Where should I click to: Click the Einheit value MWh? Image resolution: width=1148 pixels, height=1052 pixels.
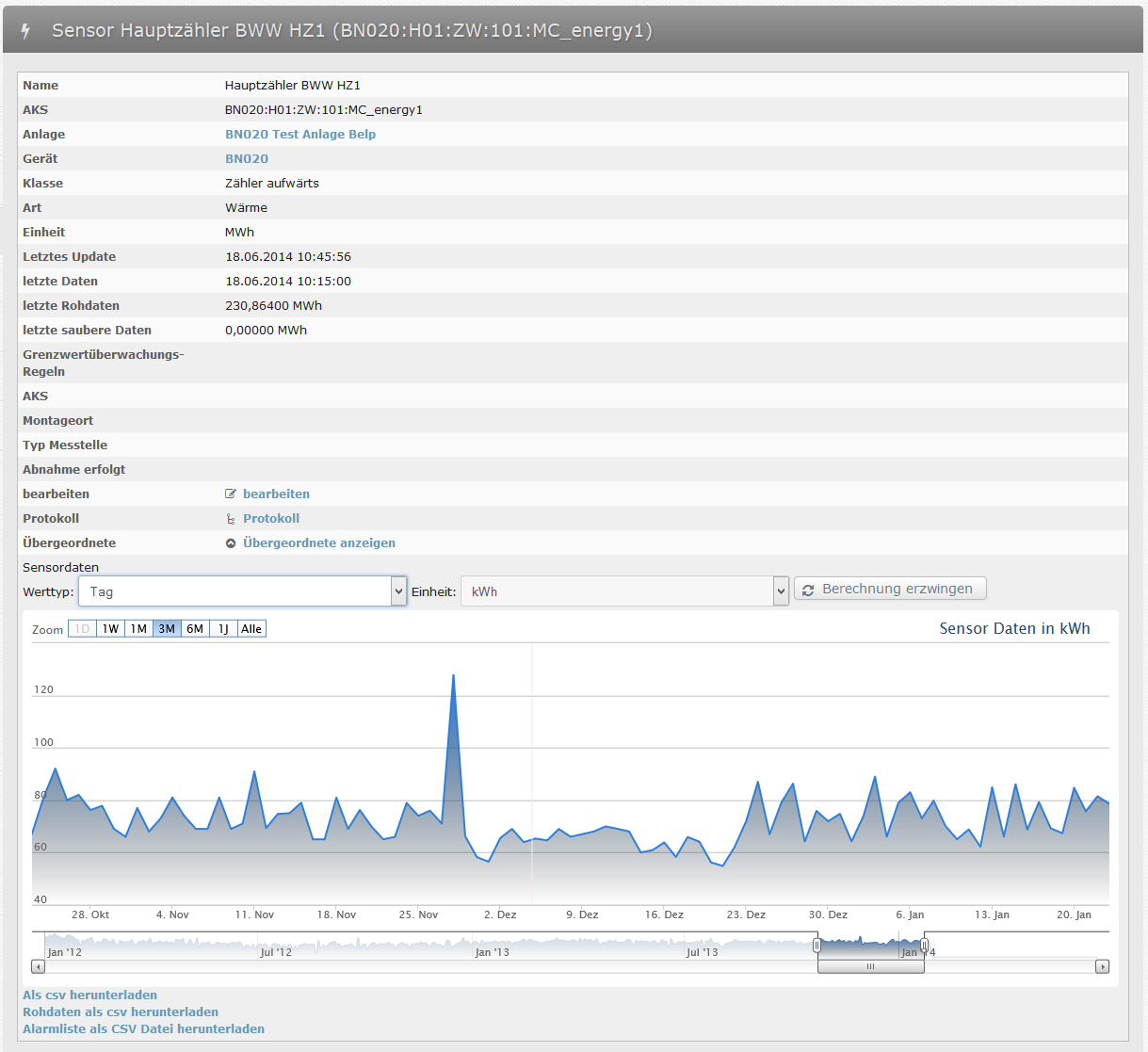(239, 232)
